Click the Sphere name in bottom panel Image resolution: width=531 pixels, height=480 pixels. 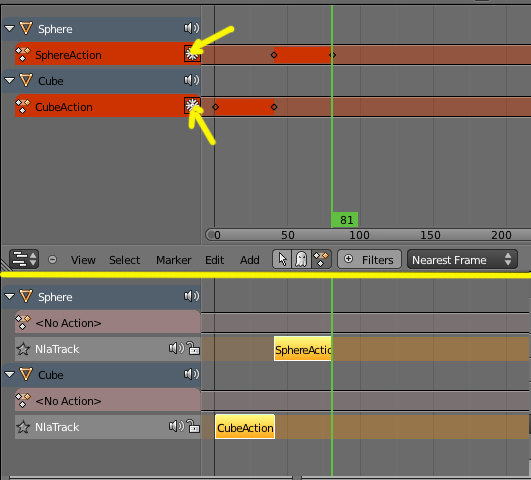coord(55,297)
